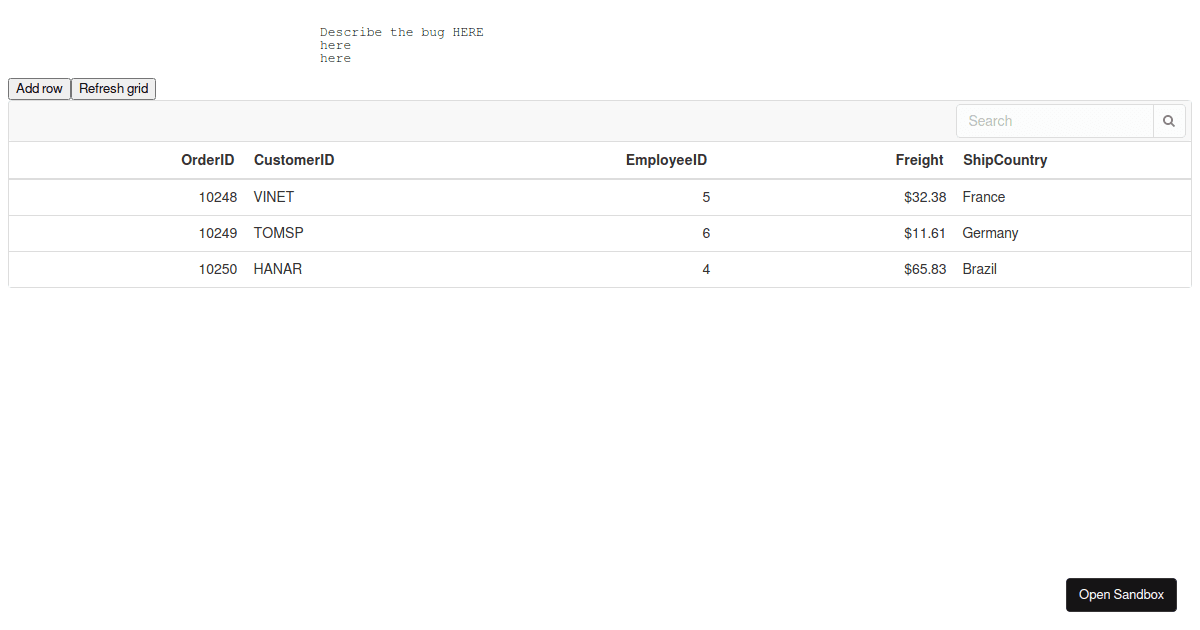Screen dimensions: 1200x630
Task: Click the Brazil ship country cell
Action: [979, 269]
